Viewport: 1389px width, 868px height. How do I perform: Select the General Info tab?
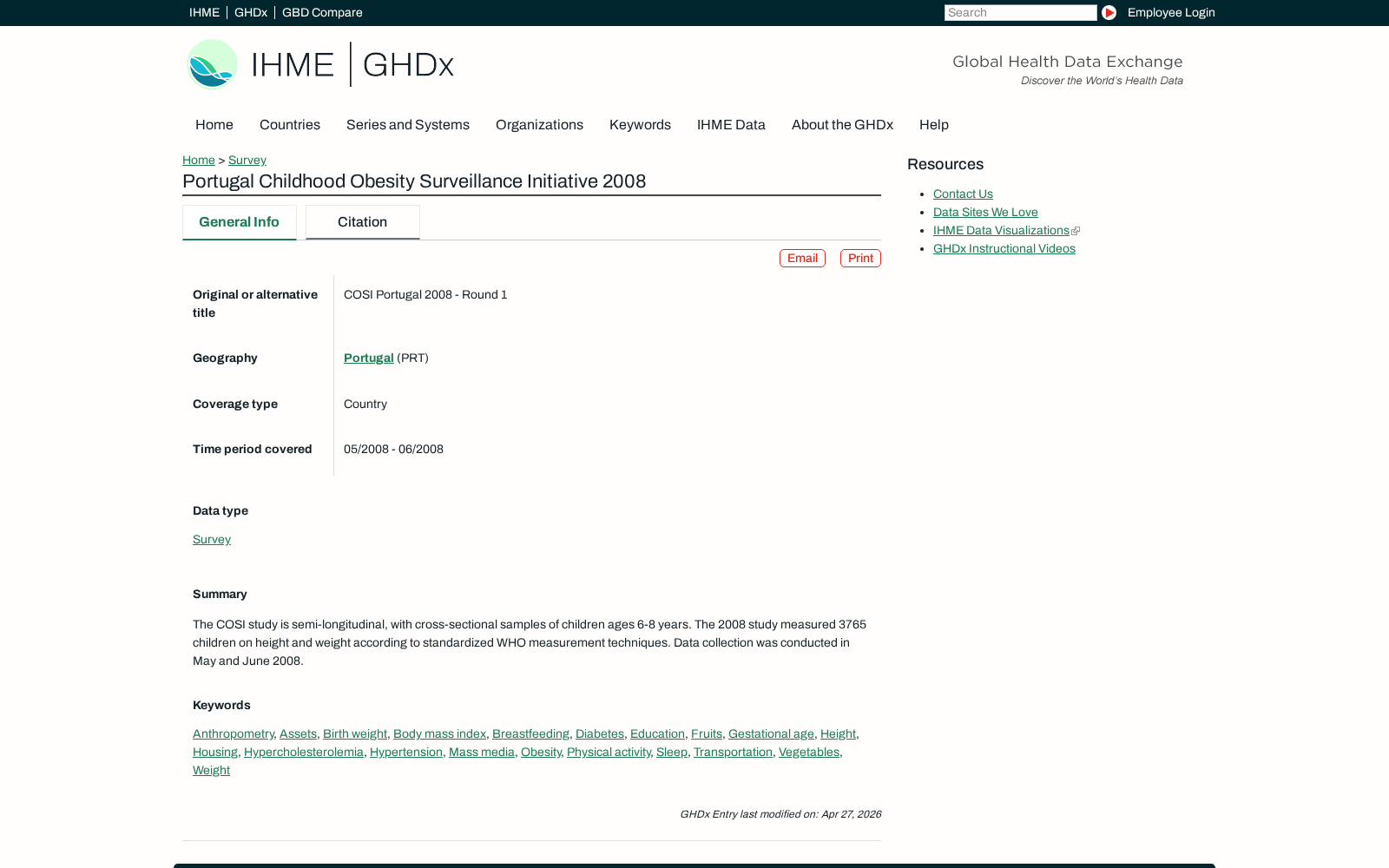239,222
